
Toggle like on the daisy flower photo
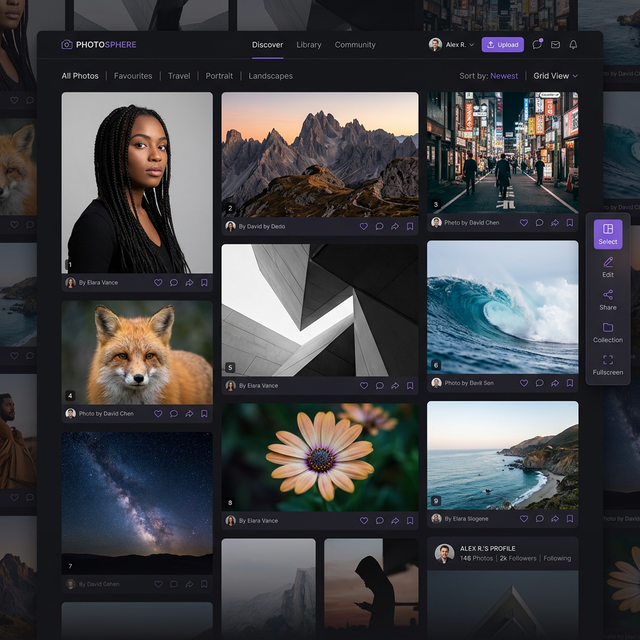tap(364, 520)
